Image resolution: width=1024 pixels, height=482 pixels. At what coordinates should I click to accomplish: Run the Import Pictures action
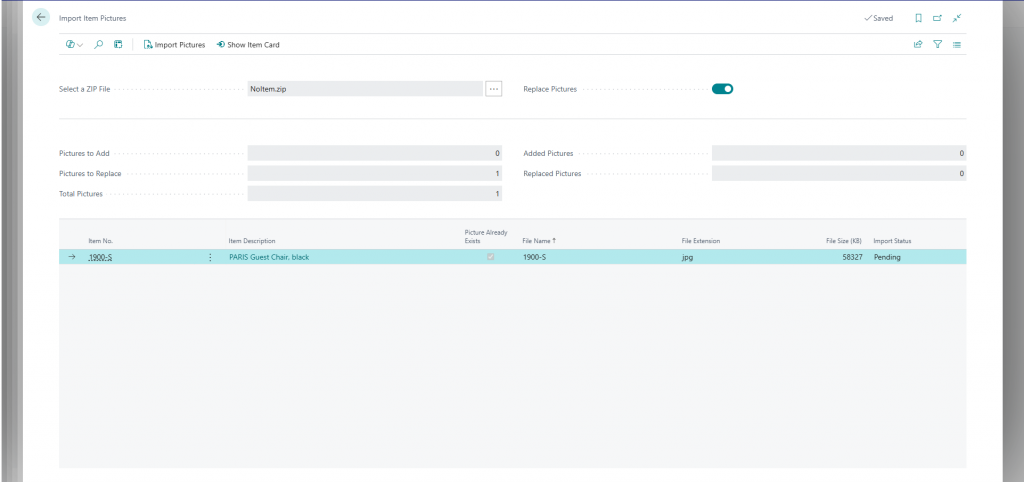click(x=175, y=45)
